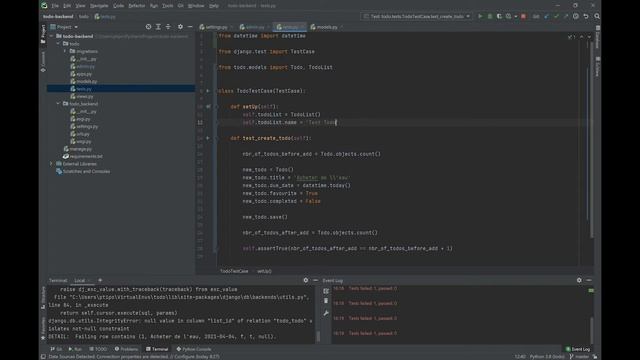Commit changes with green checkmark icon
640x360 pixels.
(556, 16)
